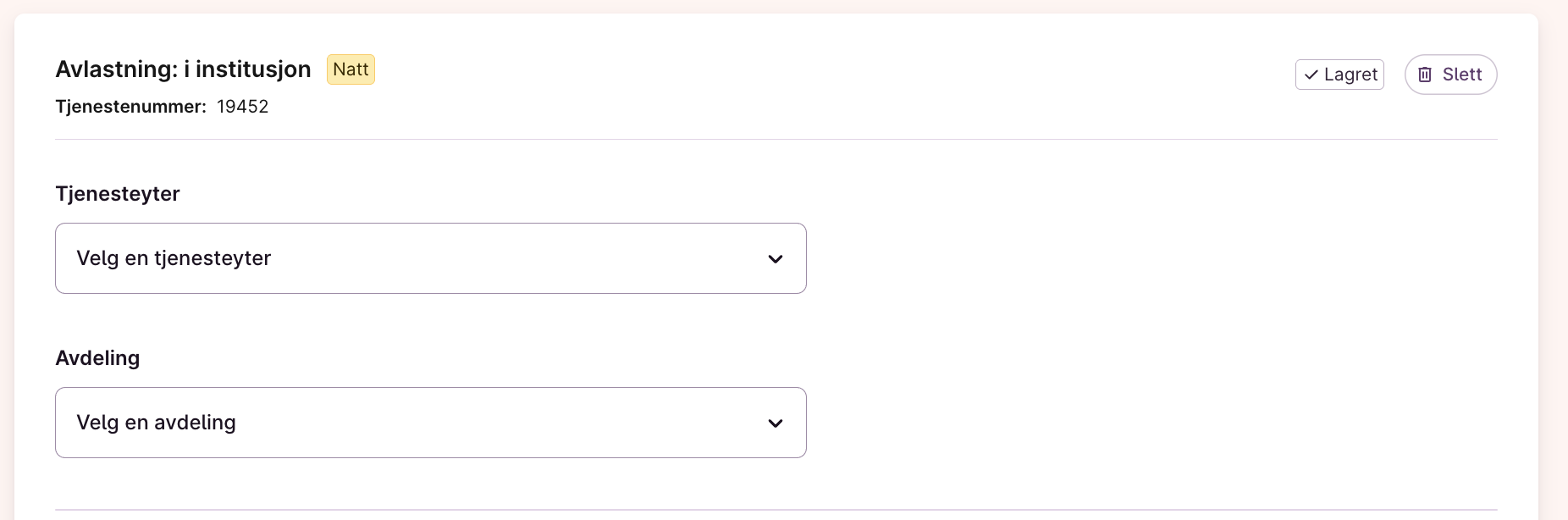
Task: Click the Lagret status badge
Action: [1339, 75]
